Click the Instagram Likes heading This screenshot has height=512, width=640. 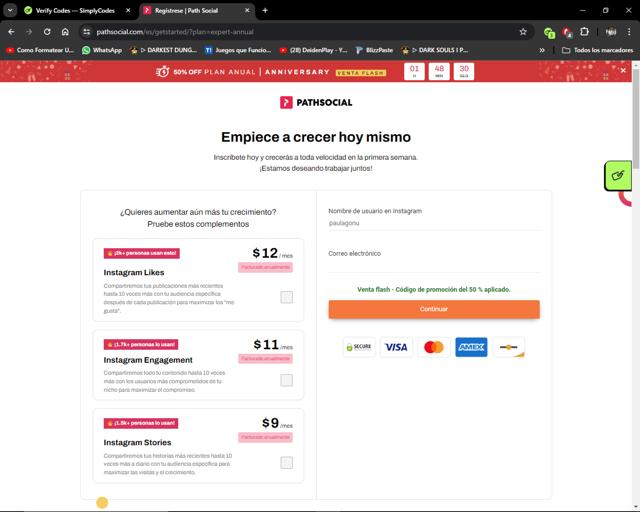(134, 272)
